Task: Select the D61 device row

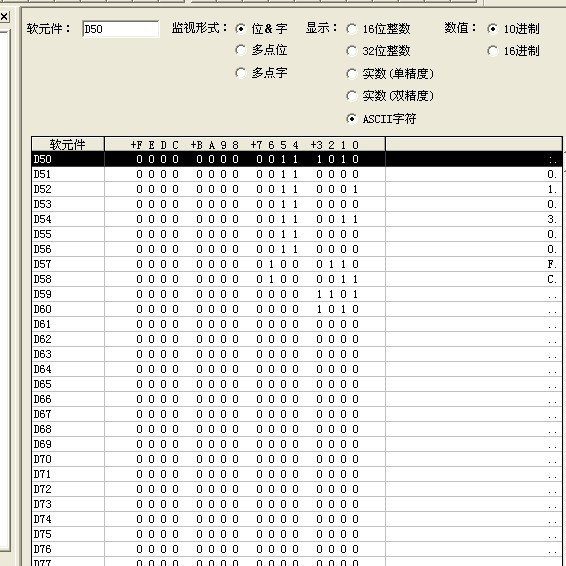Action: click(x=297, y=324)
